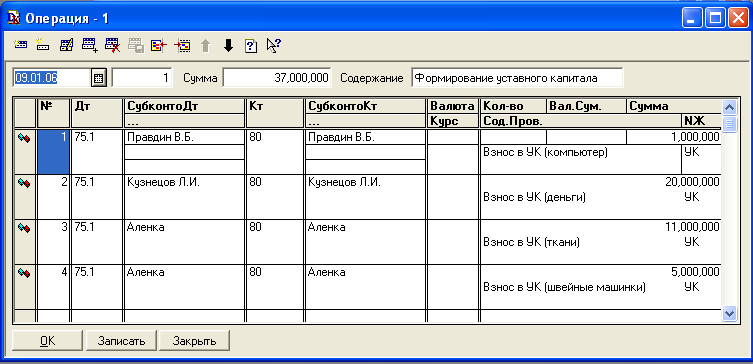Click the Дт column header

pos(97,113)
